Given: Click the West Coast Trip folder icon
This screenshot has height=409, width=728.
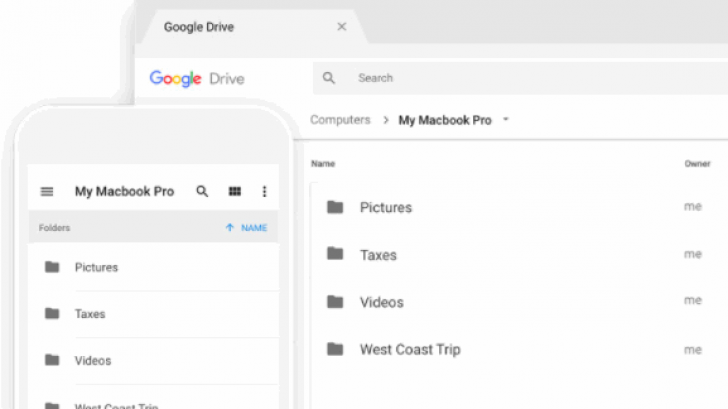Looking at the screenshot, I should [335, 349].
